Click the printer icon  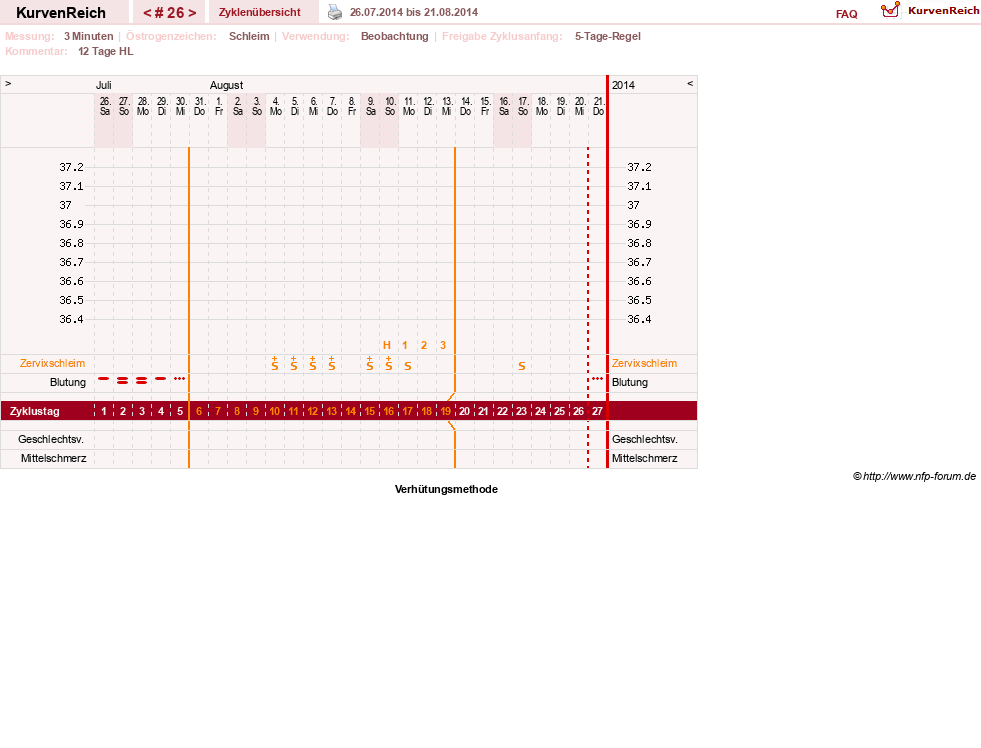click(x=335, y=12)
